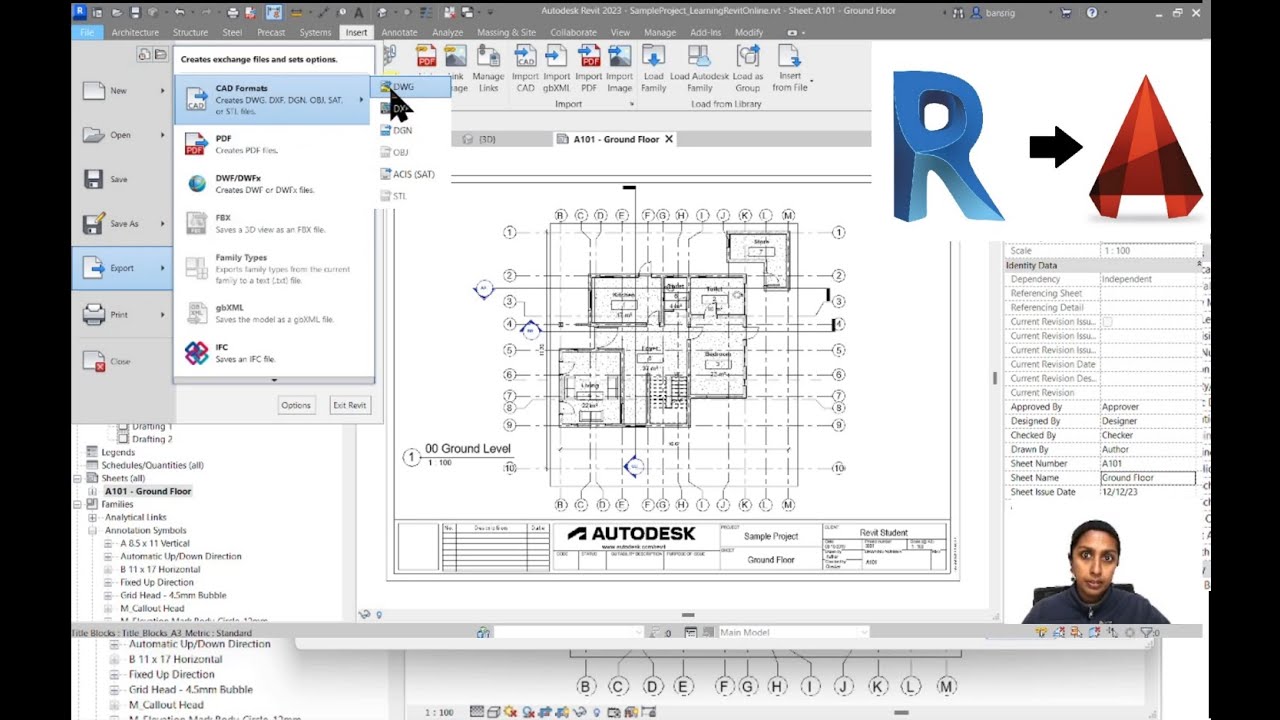1280x720 pixels.
Task: Choose PDF export option
Action: tap(272, 144)
